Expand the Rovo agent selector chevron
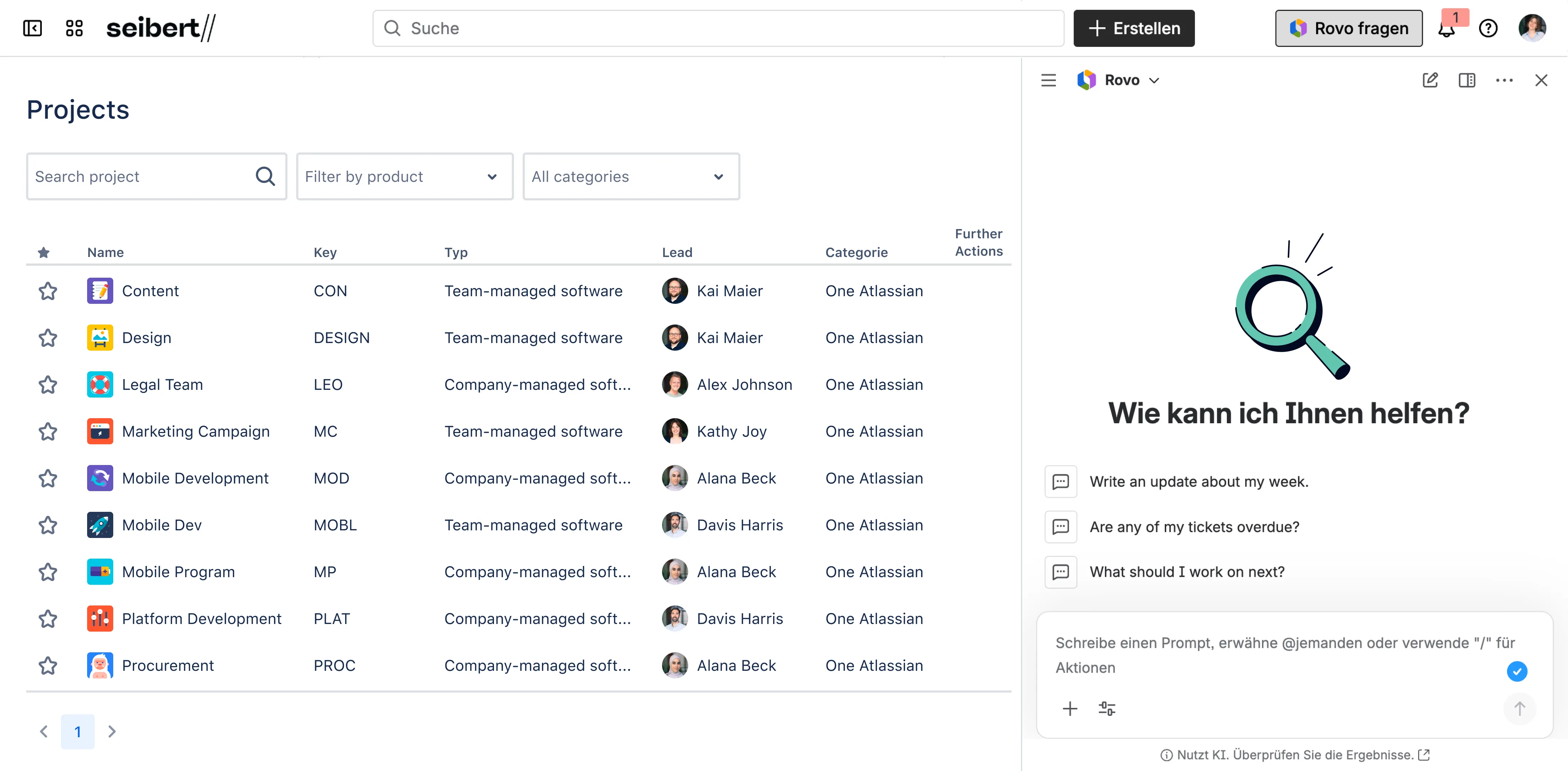 coord(1154,80)
